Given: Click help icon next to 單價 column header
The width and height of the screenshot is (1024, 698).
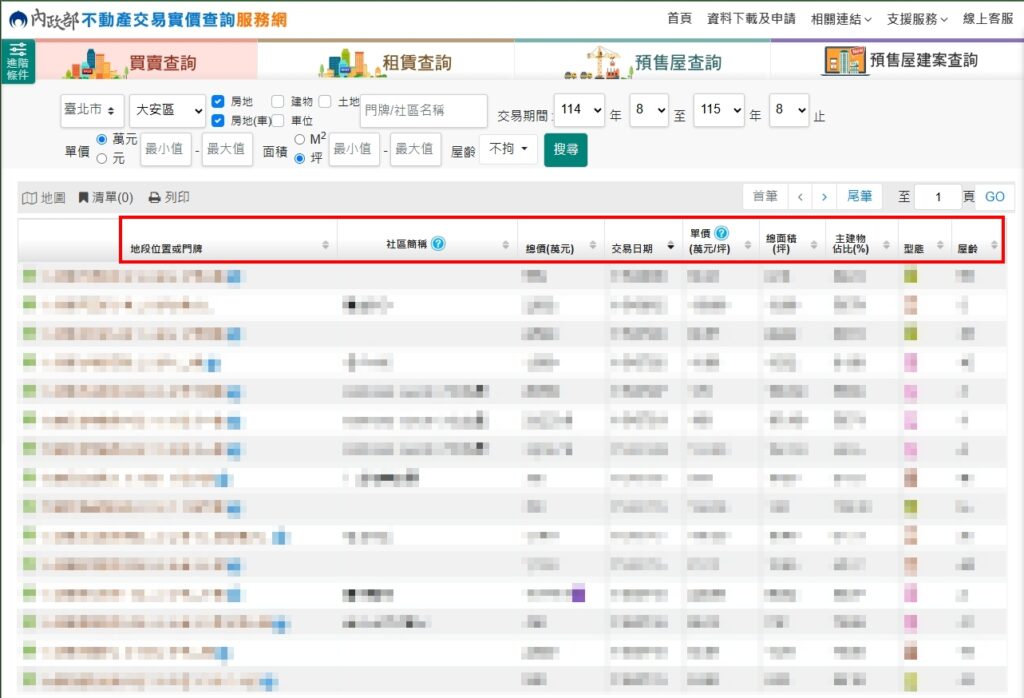Looking at the screenshot, I should (721, 233).
